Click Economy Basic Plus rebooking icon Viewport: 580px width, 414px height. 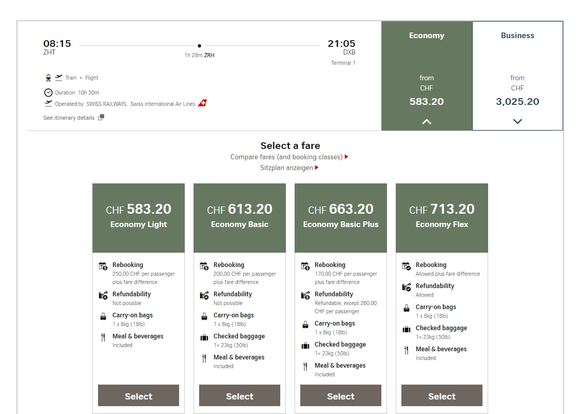[305, 266]
